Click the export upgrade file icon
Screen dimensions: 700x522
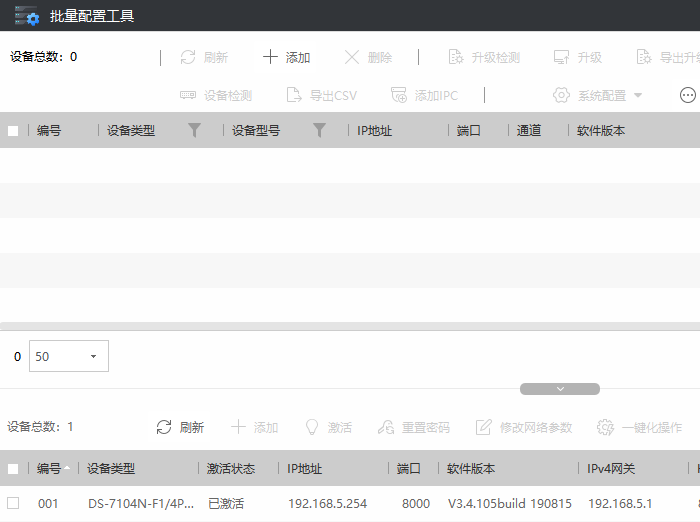click(644, 57)
